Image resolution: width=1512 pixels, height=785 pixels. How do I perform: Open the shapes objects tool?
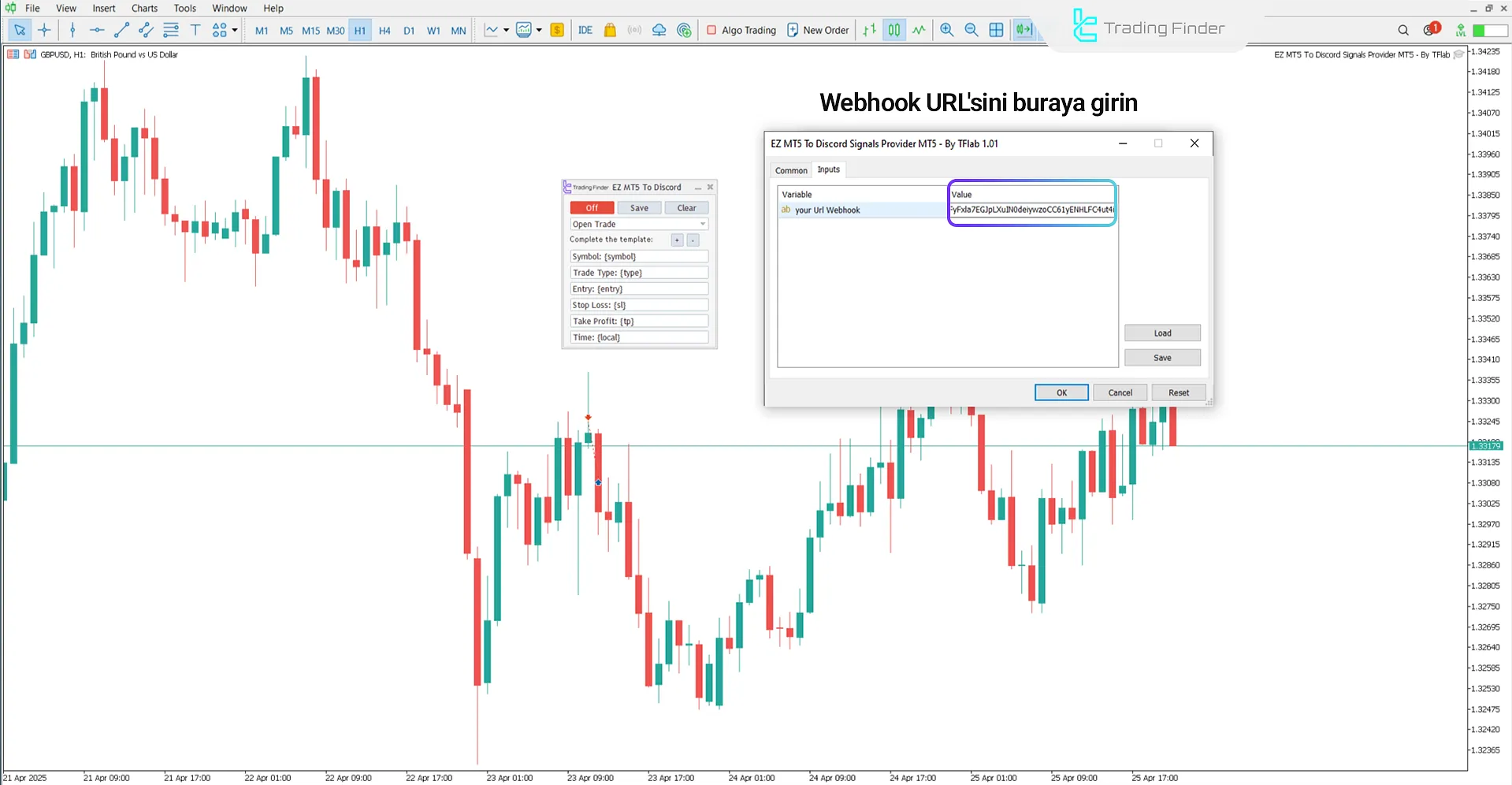[219, 30]
